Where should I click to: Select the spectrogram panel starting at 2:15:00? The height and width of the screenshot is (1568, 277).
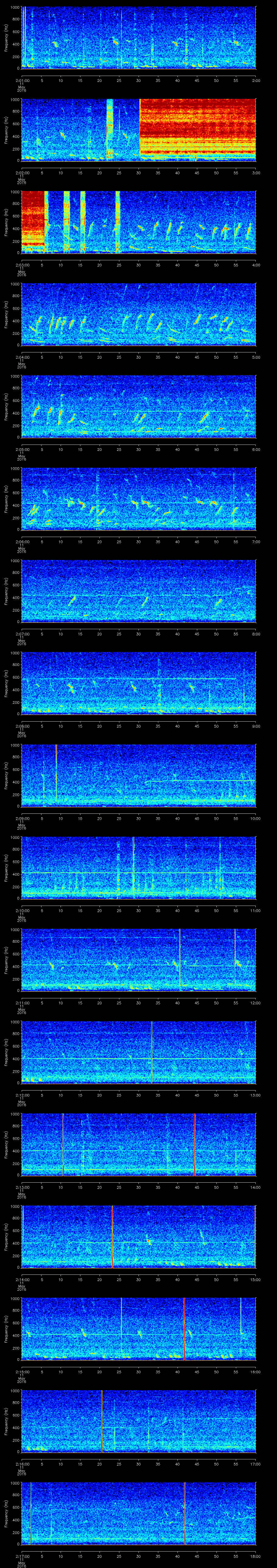tap(139, 1329)
